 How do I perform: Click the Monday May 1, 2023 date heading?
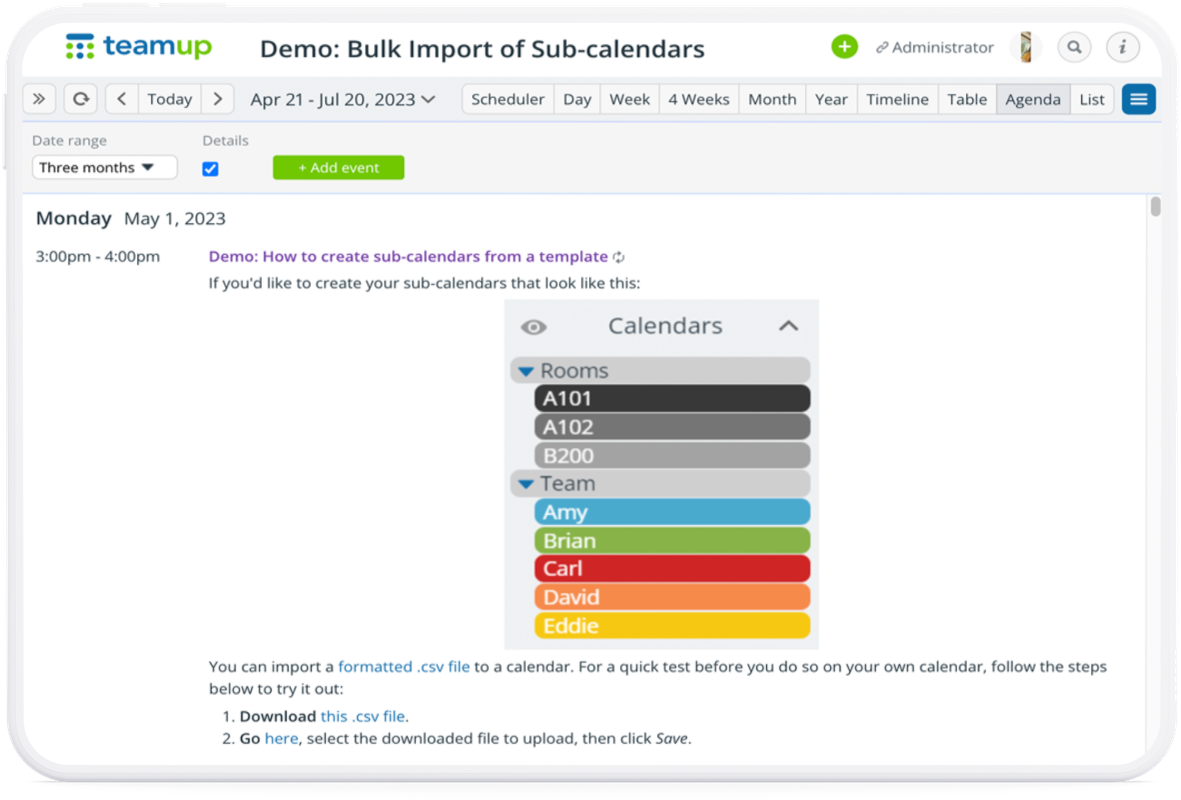coord(131,218)
